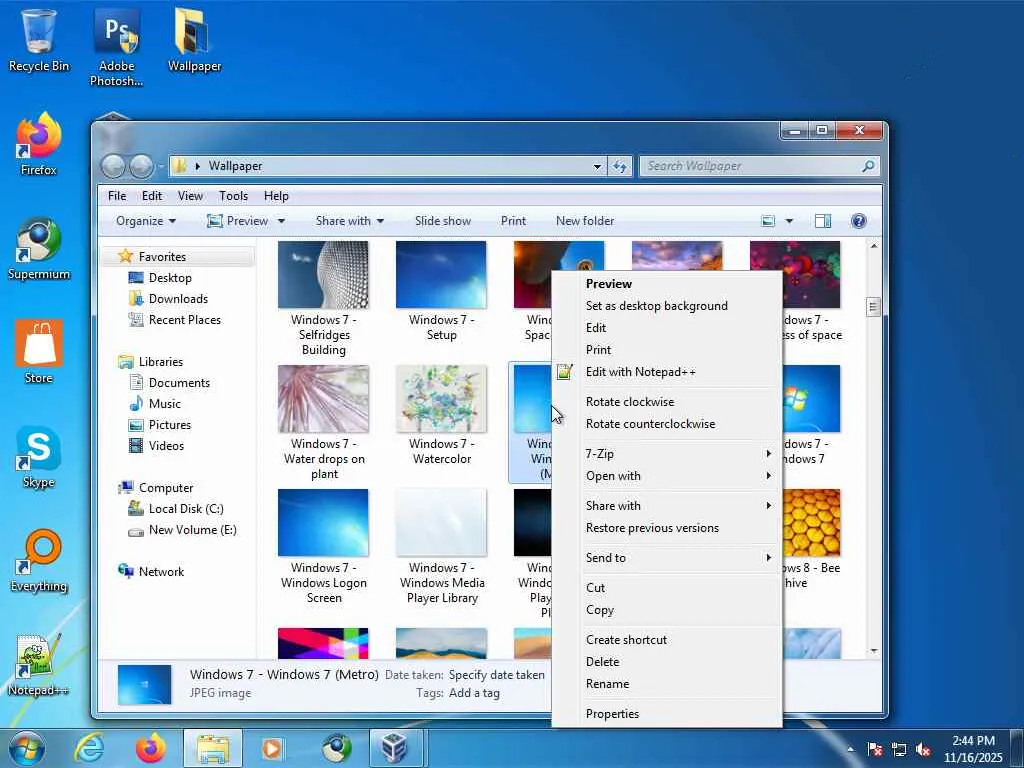Image resolution: width=1024 pixels, height=768 pixels.
Task: Choose Copy in the context menu
Action: (666, 610)
